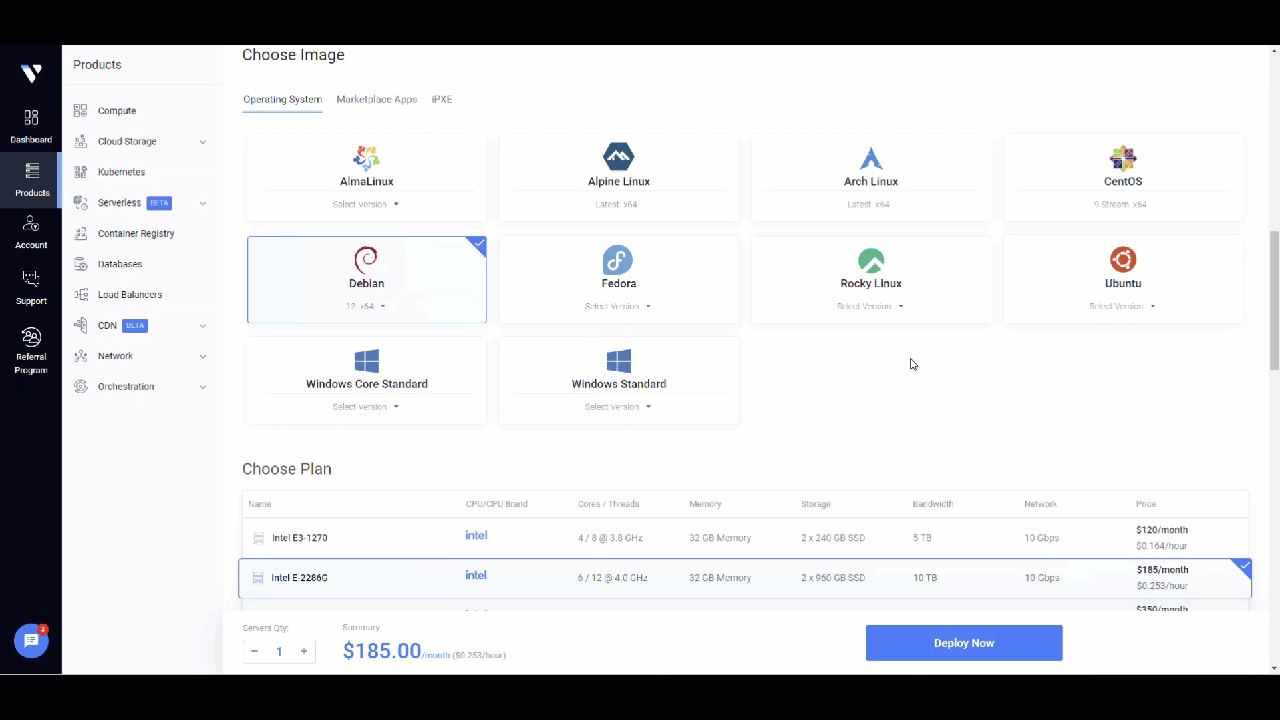Increase servers quantity with plus button

(304, 651)
